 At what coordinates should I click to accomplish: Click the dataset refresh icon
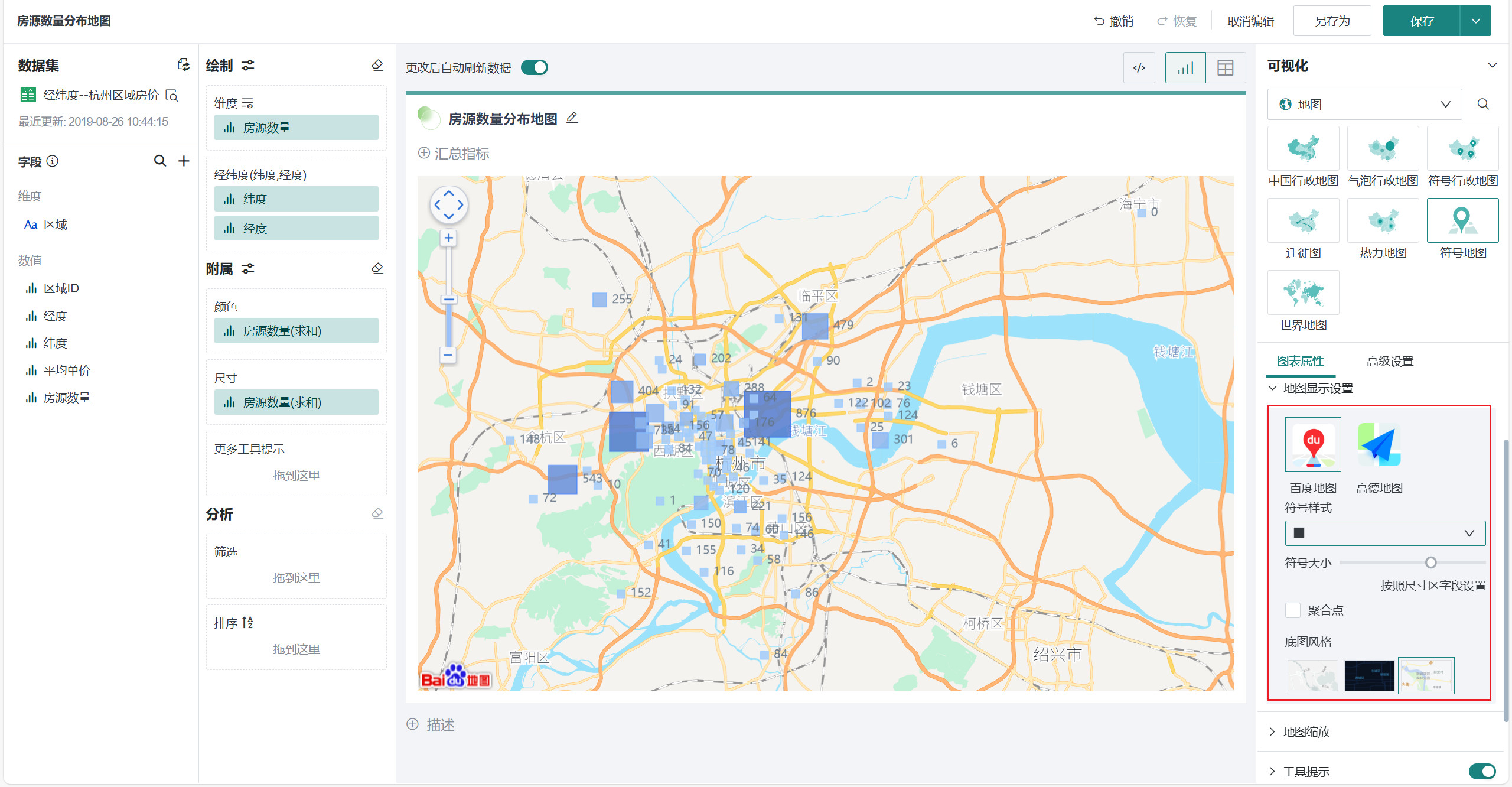point(184,65)
